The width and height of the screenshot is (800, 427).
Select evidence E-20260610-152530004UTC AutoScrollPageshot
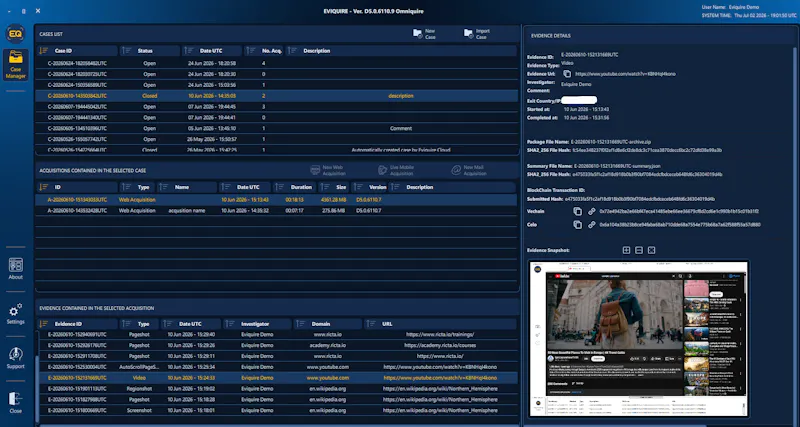(x=278, y=367)
